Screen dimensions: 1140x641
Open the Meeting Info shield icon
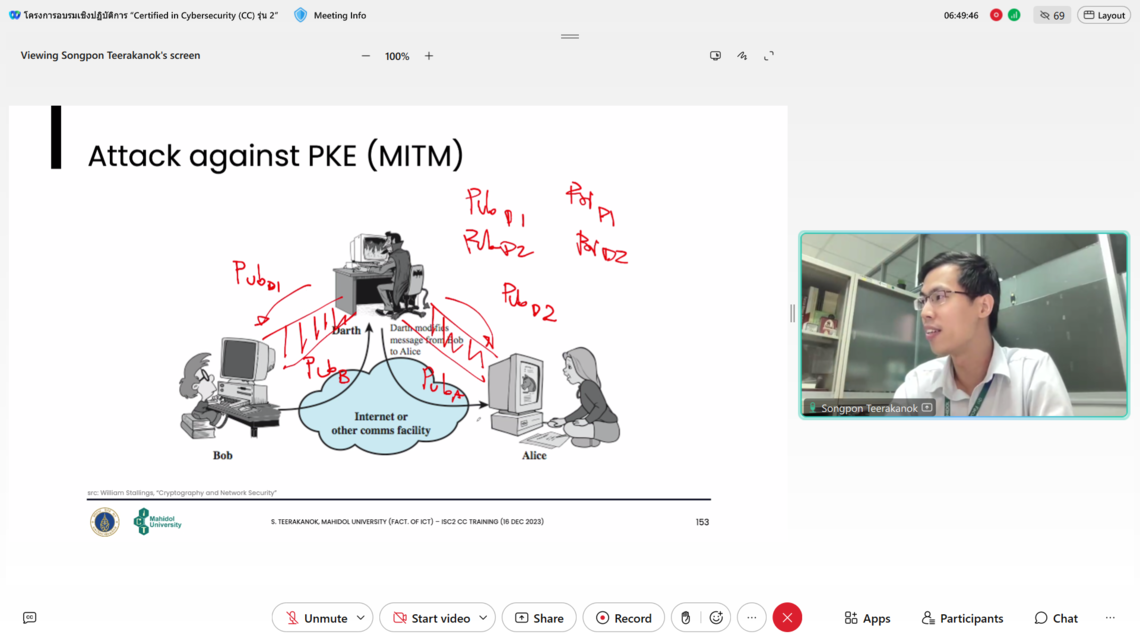pos(301,15)
